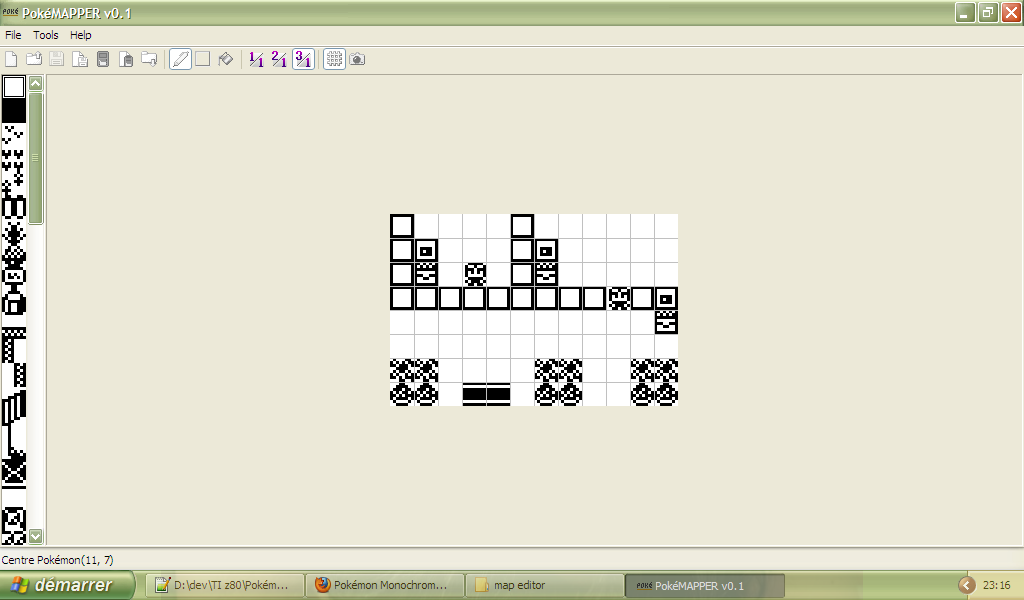The width and height of the screenshot is (1024, 600).
Task: Close the PokéMAPPER window
Action: 1012,12
